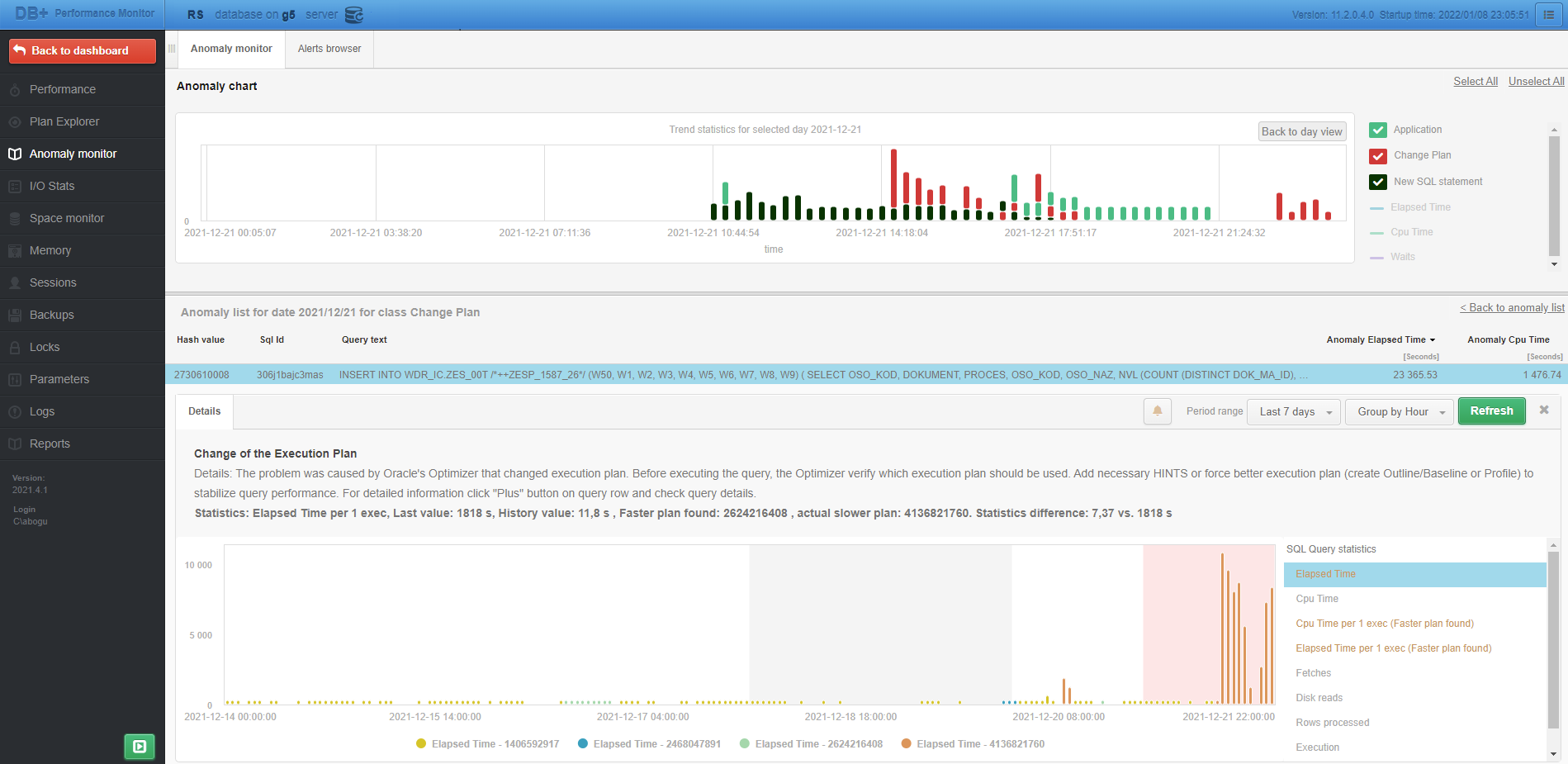Select Cpu Time in SQL Query statistics

(x=1316, y=599)
